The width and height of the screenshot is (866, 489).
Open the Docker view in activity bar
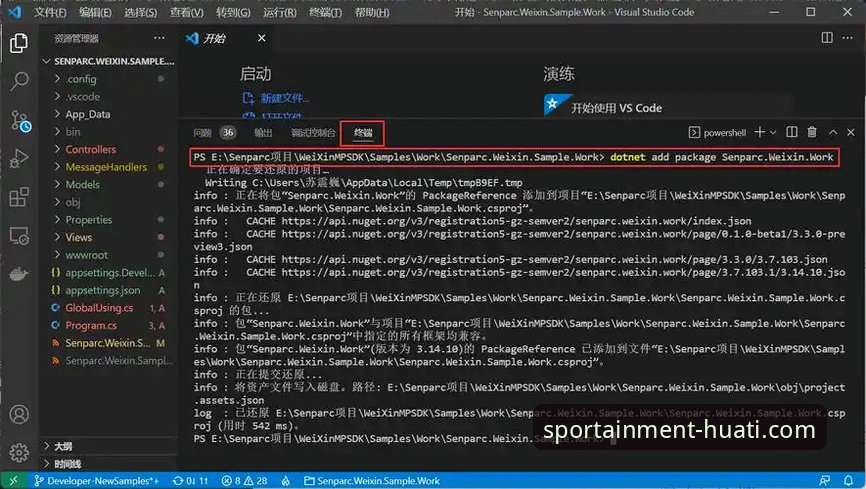pos(19,274)
